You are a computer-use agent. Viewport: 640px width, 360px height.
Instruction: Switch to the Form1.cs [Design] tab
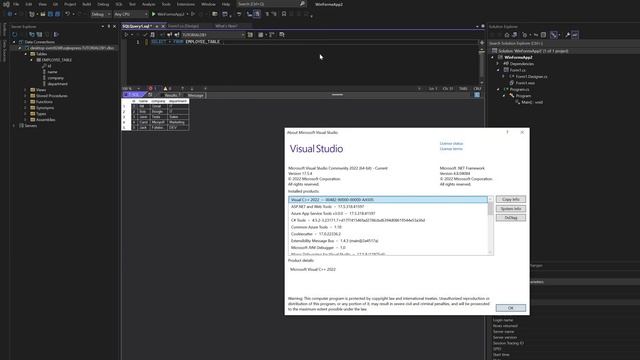tap(184, 26)
